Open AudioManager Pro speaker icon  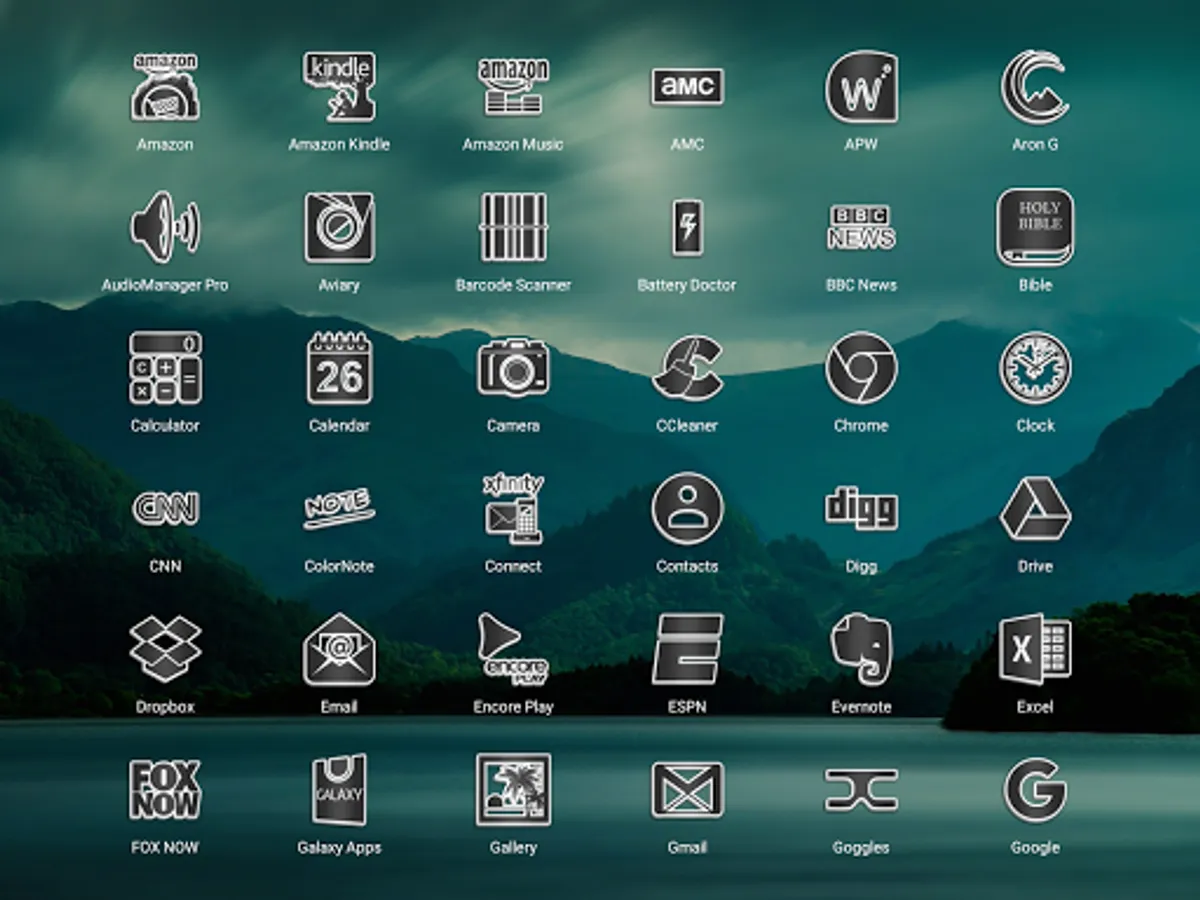(x=165, y=227)
